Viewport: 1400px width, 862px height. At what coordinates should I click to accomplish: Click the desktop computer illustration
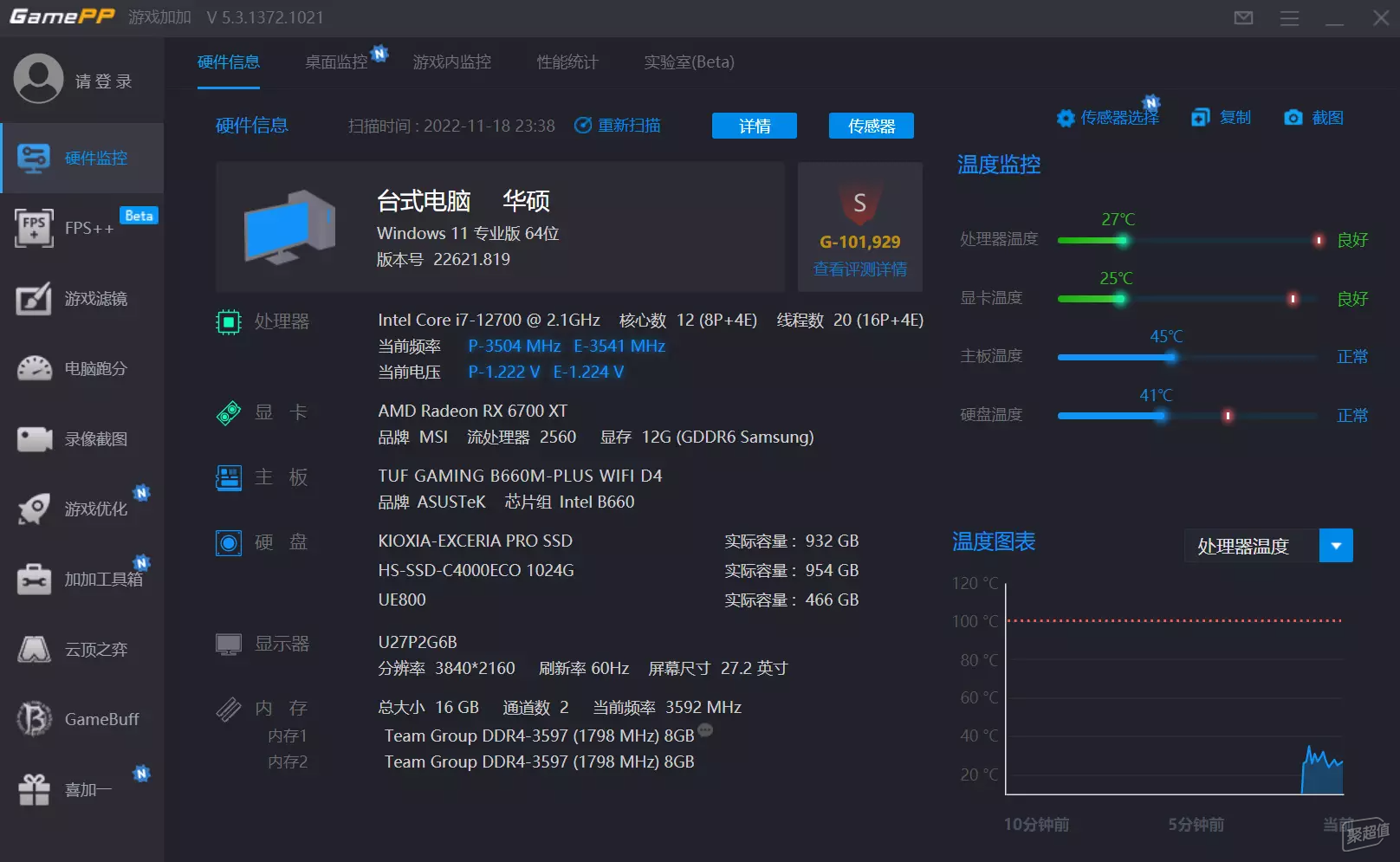click(x=289, y=227)
